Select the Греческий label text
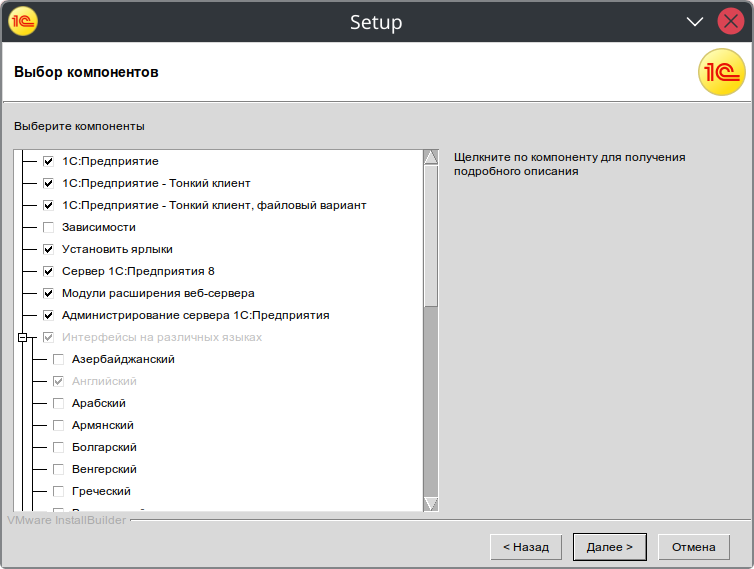Image resolution: width=754 pixels, height=569 pixels. coord(101,492)
